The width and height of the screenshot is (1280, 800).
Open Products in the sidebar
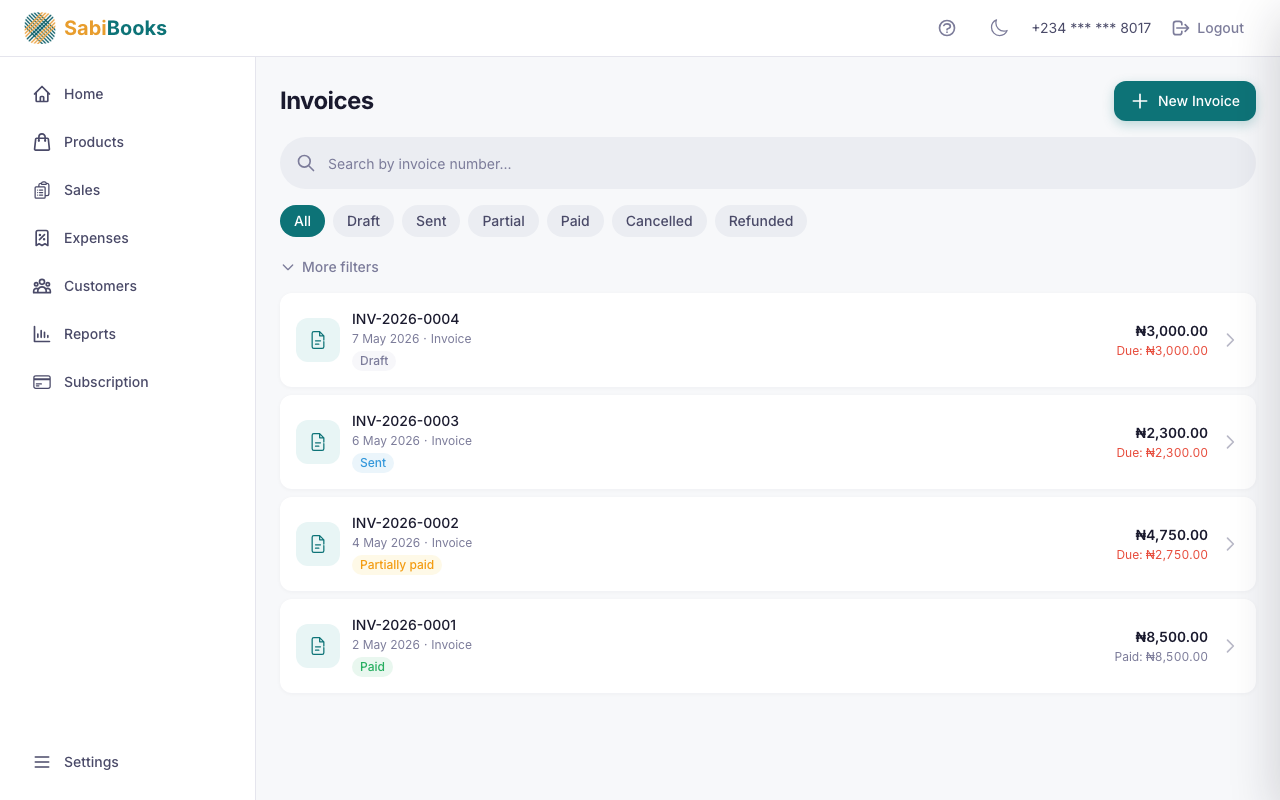tap(128, 142)
